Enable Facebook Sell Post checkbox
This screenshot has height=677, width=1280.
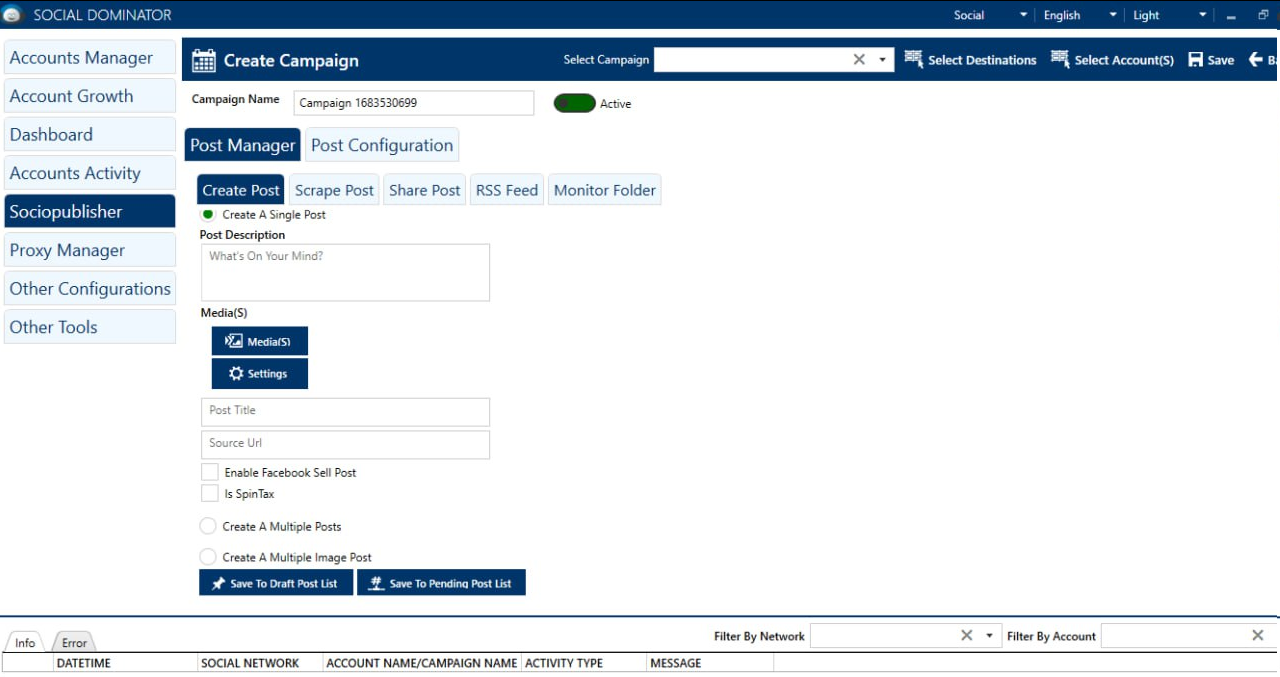click(x=210, y=472)
